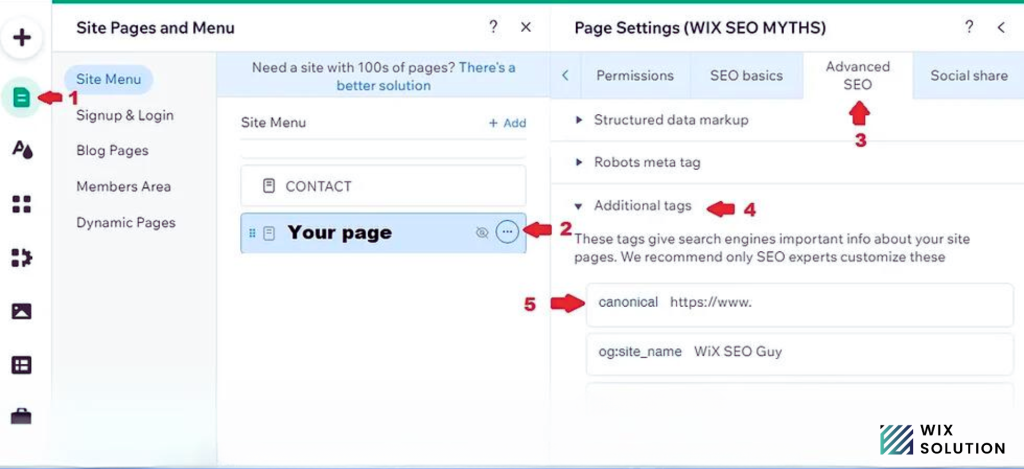Viewport: 1024px width, 469px height.
Task: Close the Site Pages and Menu panel
Action: point(526,27)
